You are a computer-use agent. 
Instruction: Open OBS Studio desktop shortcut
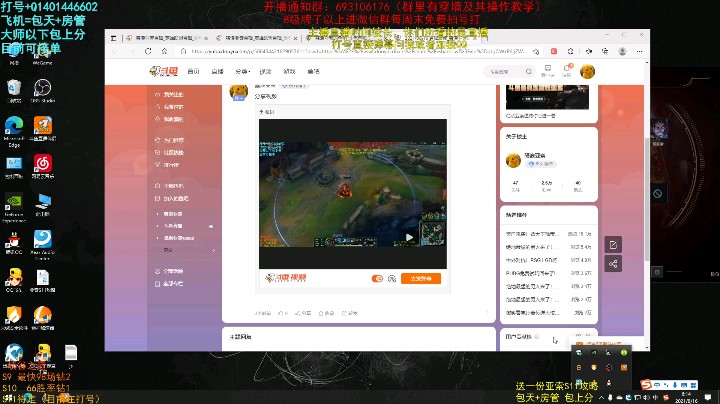pyautogui.click(x=43, y=90)
